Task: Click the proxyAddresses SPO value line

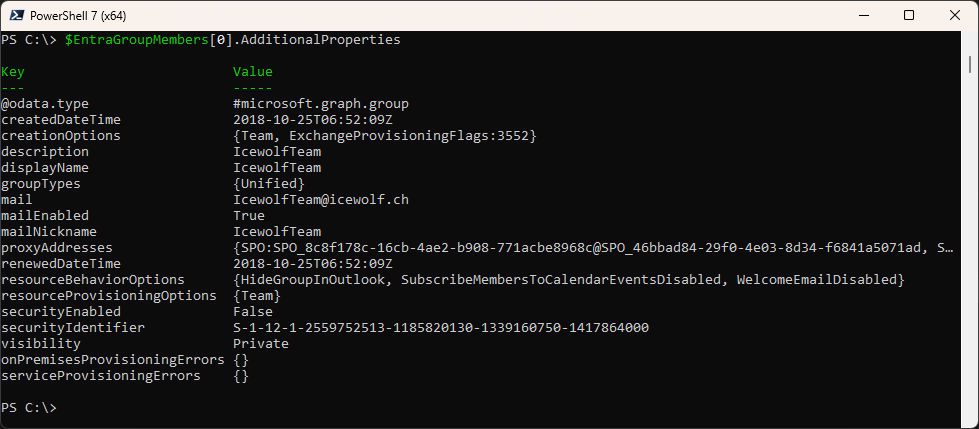Action: 593,248
